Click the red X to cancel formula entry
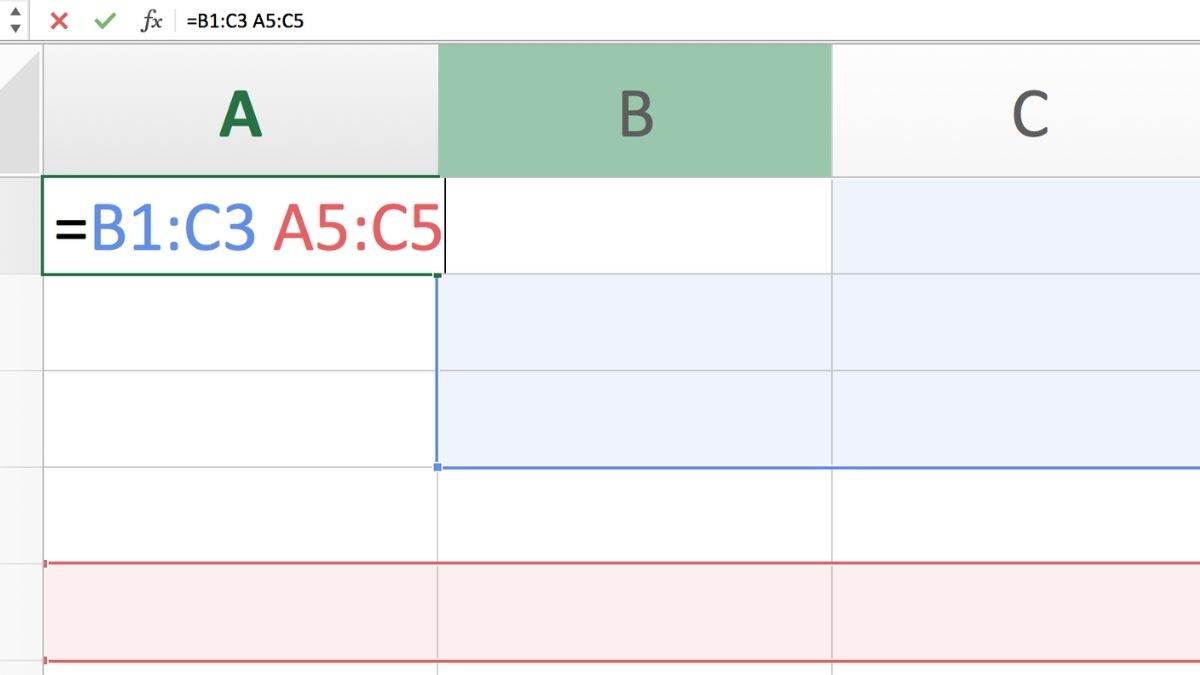 58,20
